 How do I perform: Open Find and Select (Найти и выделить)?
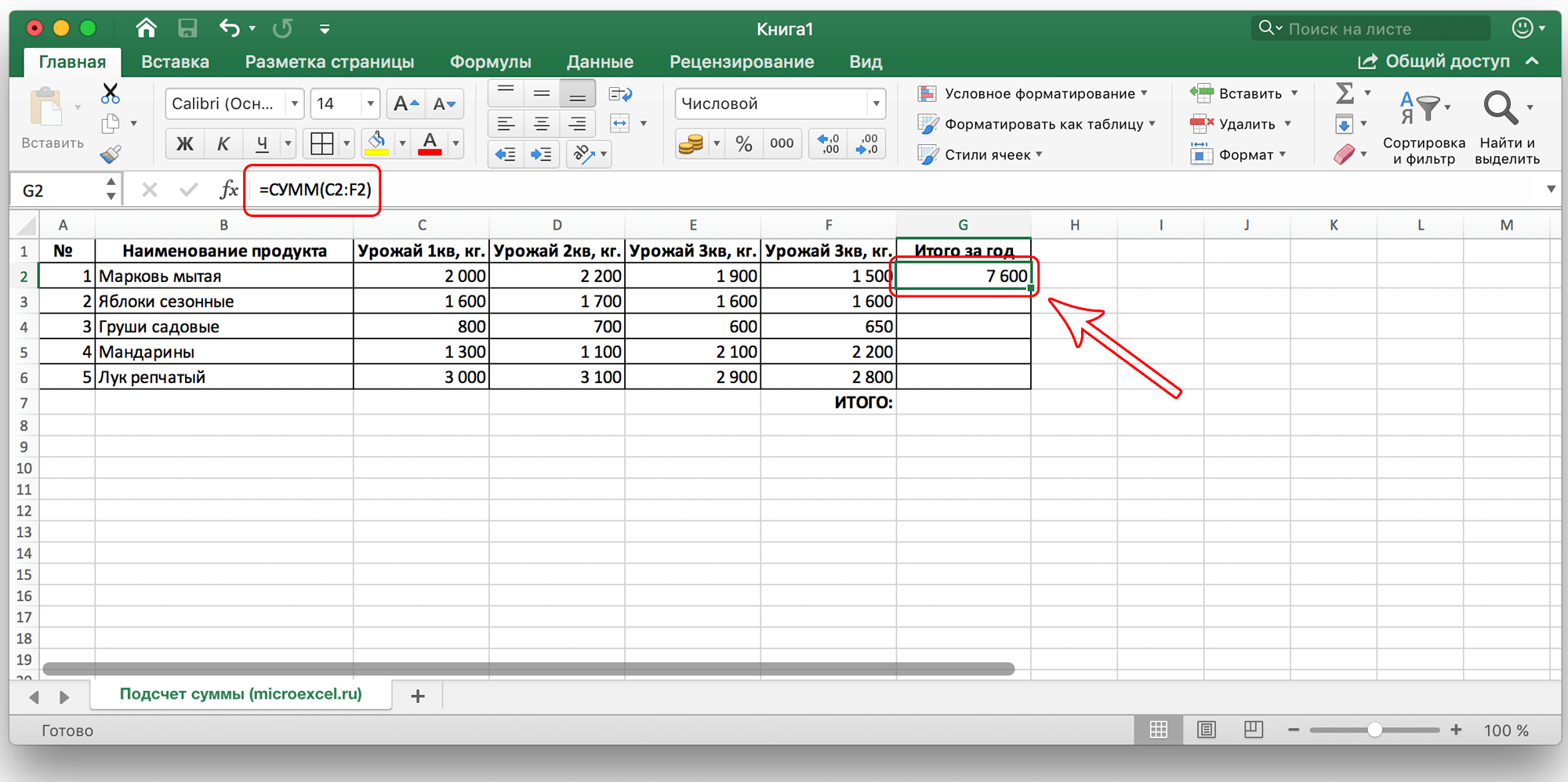(x=1507, y=127)
